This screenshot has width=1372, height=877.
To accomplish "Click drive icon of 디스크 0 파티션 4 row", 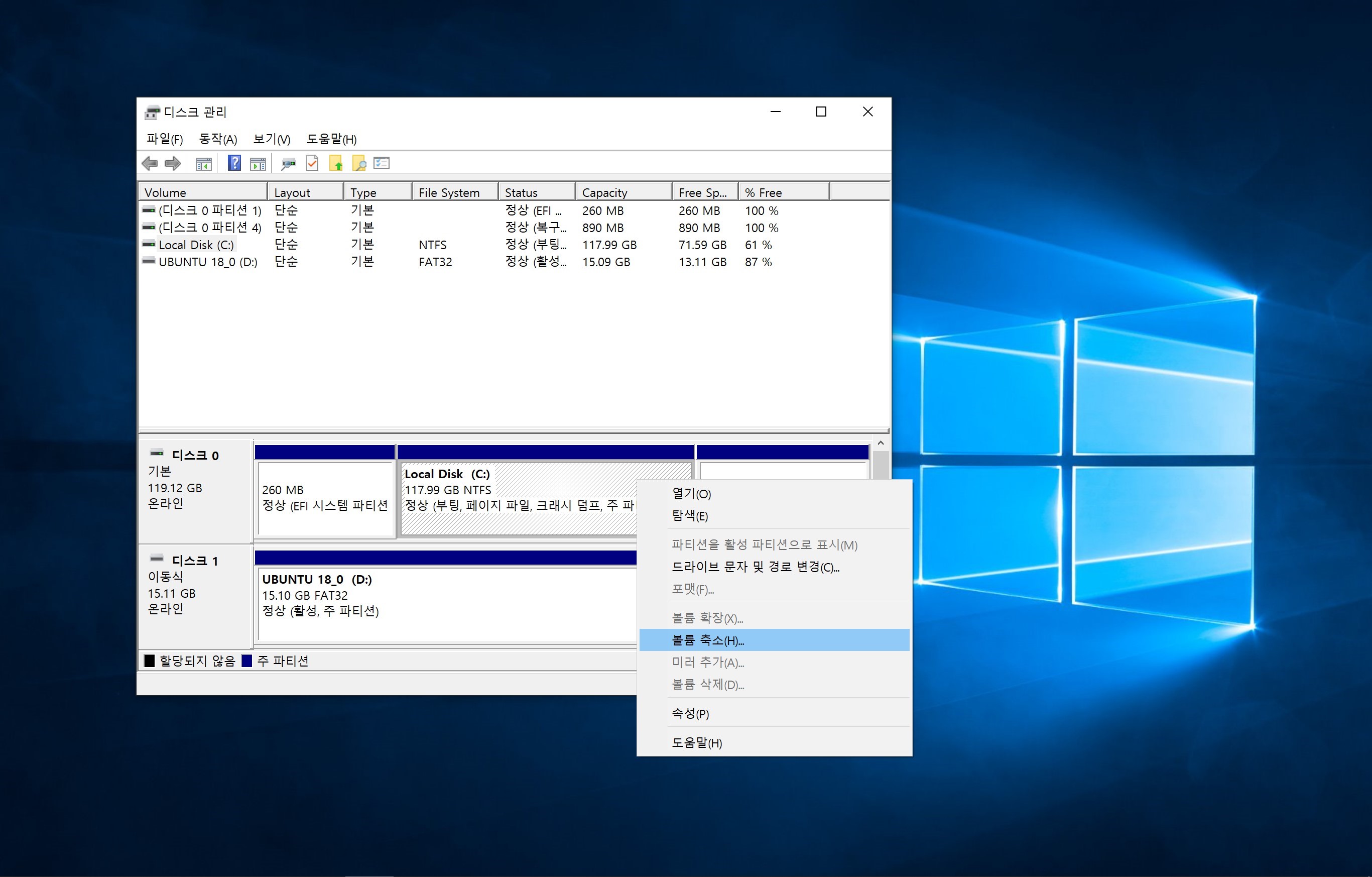I will (149, 227).
